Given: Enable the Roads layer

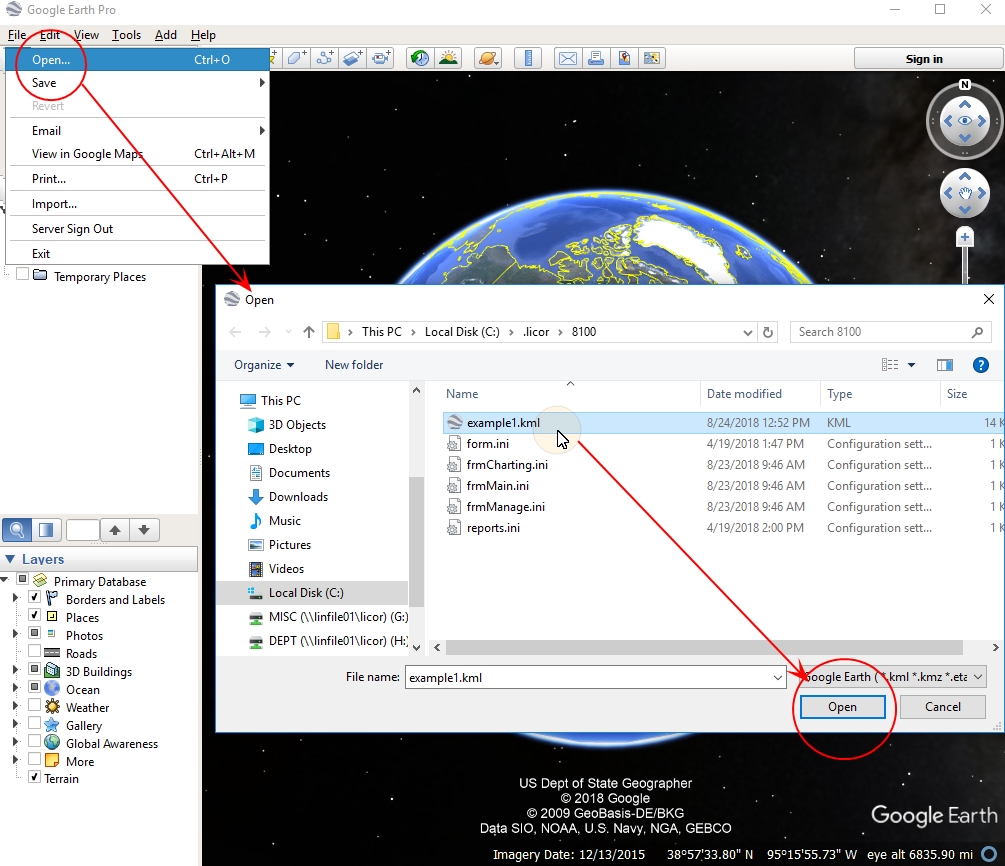Looking at the screenshot, I should click(x=36, y=653).
